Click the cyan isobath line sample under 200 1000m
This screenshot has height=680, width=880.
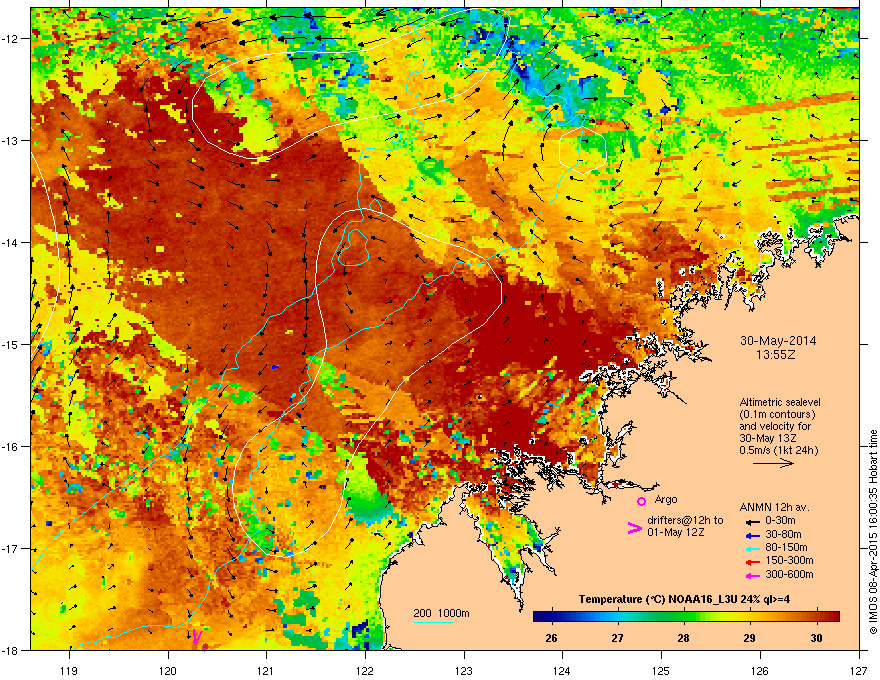point(433,622)
